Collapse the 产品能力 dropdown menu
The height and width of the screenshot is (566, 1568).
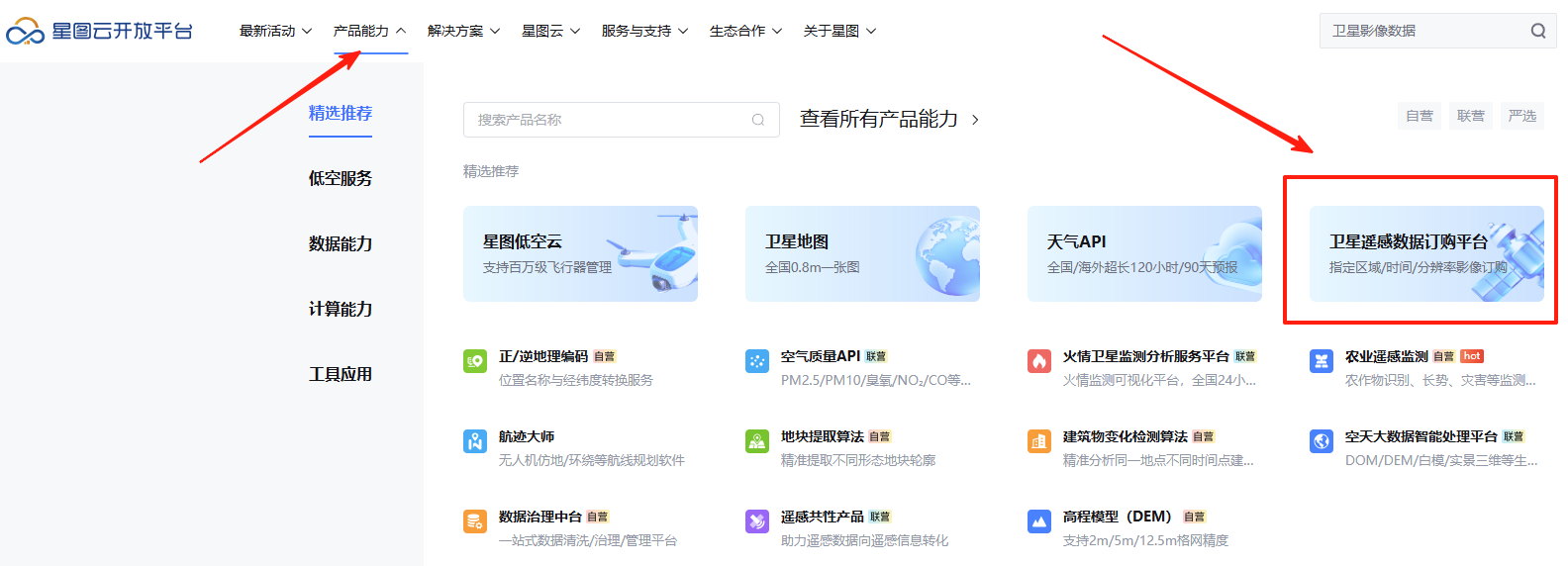point(369,32)
